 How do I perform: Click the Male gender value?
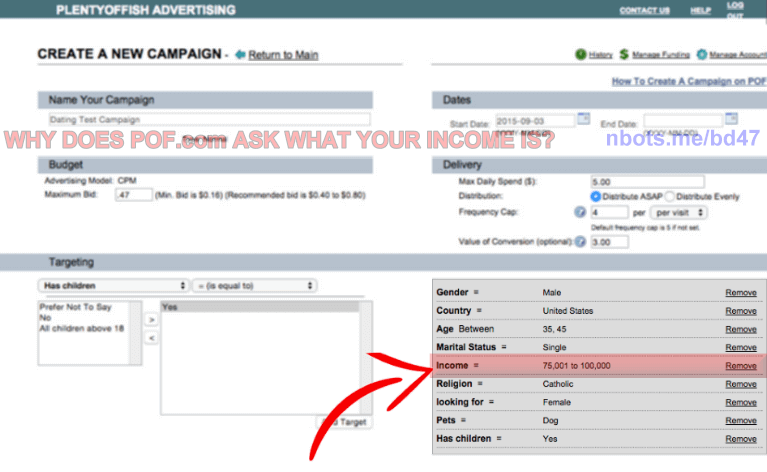coord(551,292)
